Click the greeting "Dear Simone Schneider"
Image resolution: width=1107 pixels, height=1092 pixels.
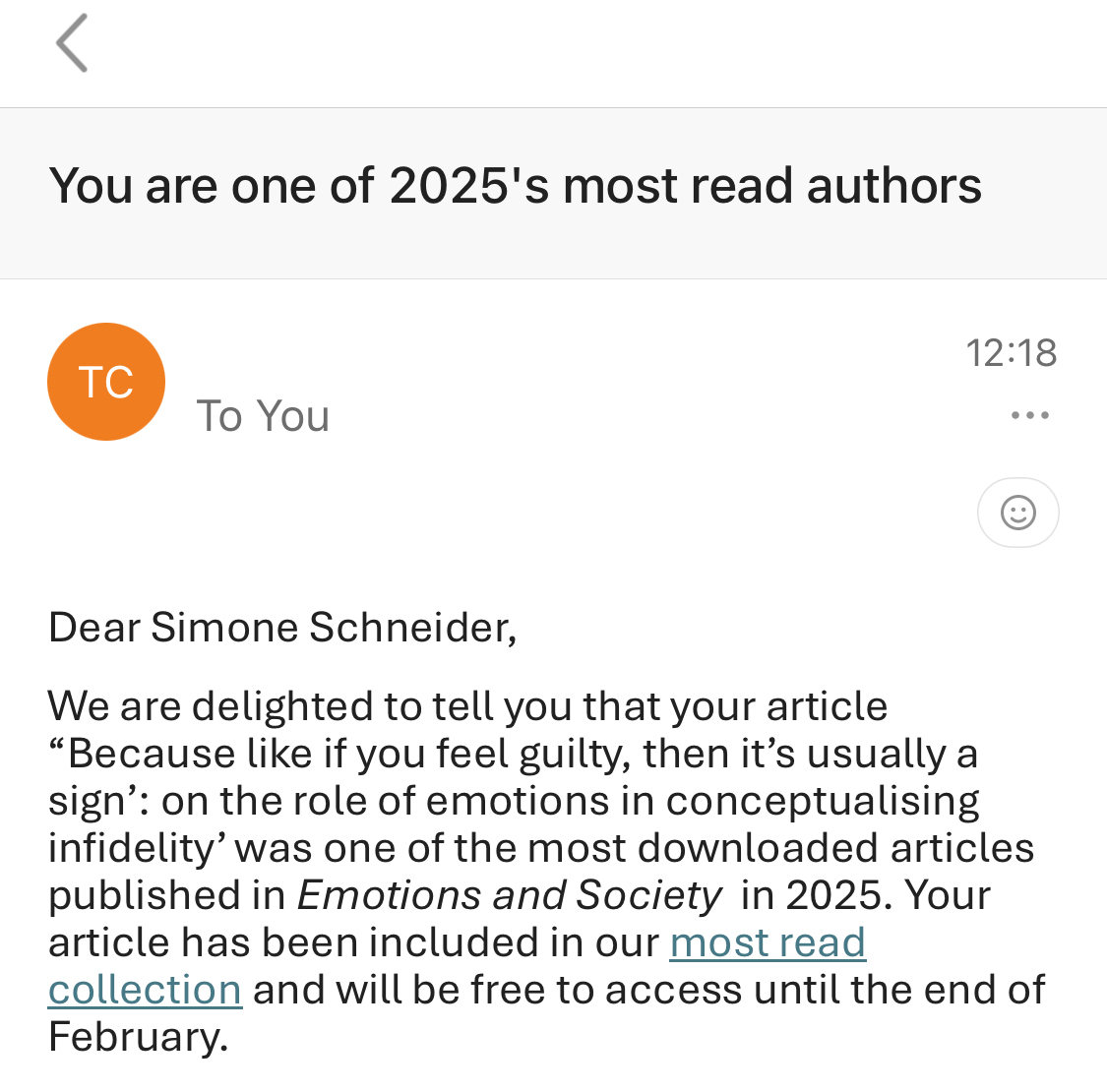(x=282, y=628)
